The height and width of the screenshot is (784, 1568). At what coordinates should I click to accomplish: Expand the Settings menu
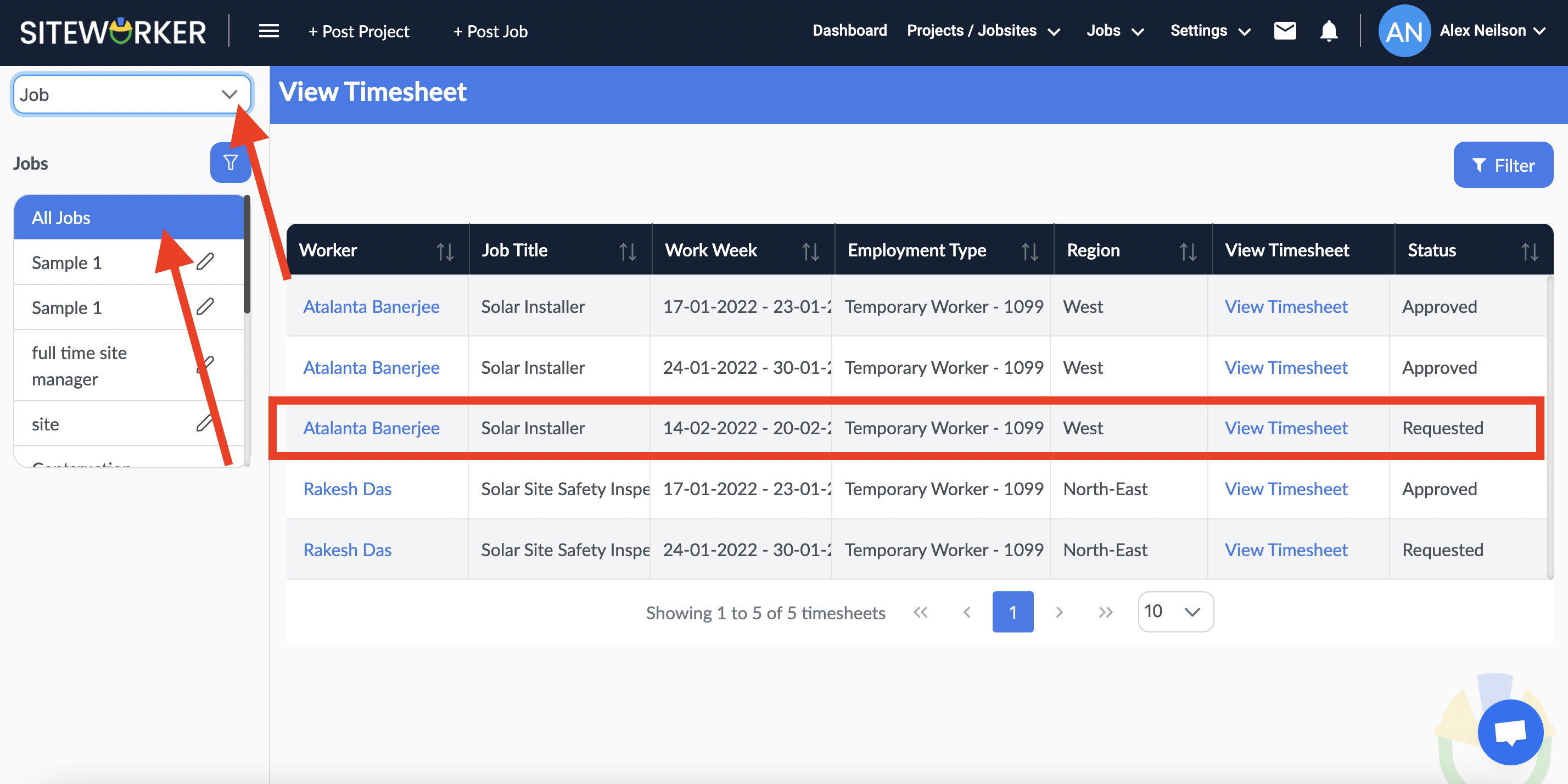[x=1210, y=30]
